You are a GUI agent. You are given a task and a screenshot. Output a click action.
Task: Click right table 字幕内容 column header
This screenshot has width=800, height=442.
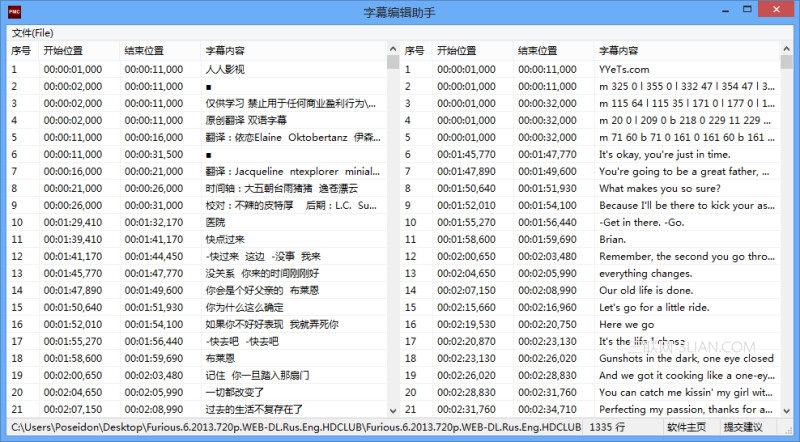pos(687,51)
